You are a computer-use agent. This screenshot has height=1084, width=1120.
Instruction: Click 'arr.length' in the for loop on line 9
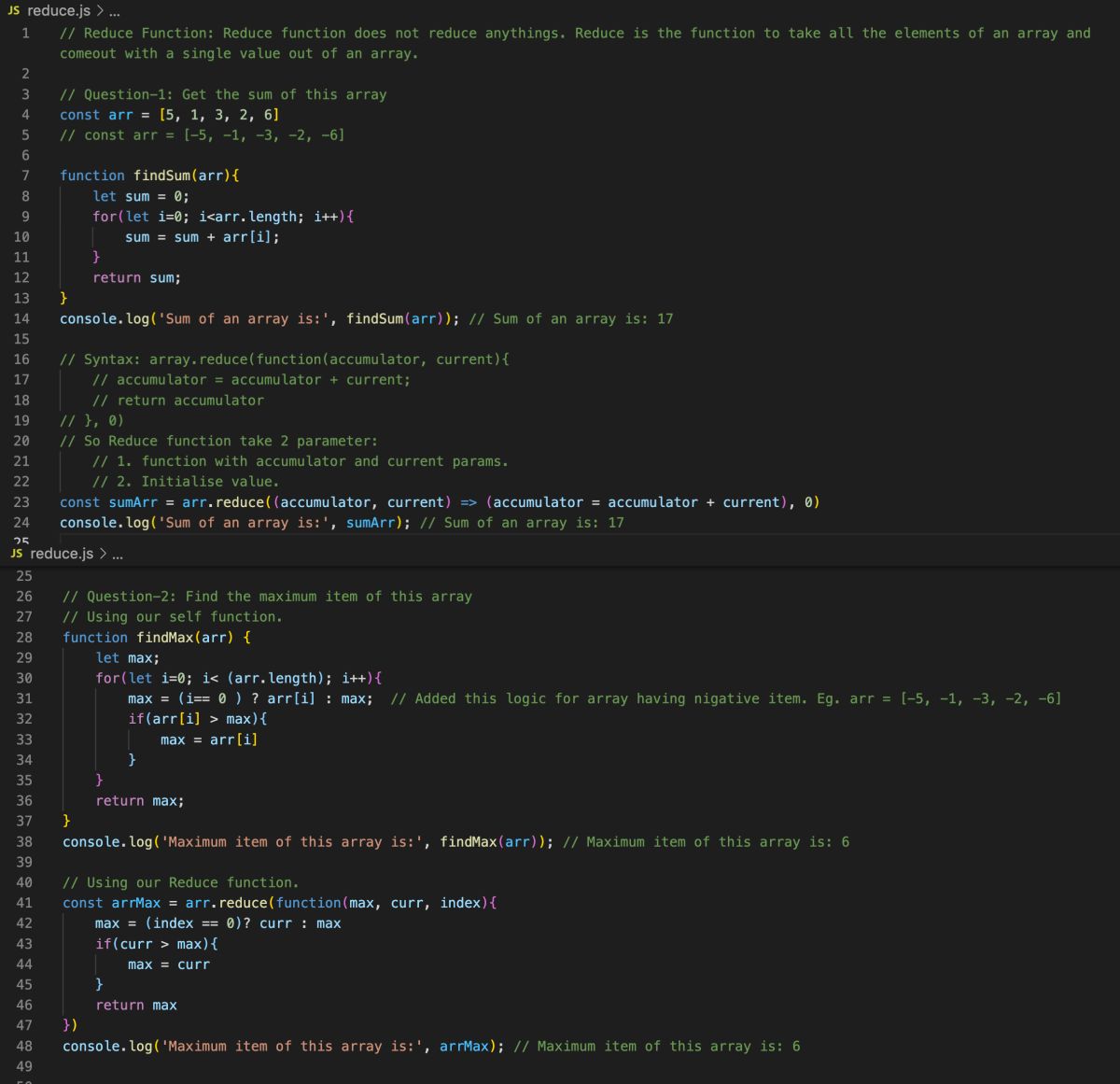(x=256, y=217)
